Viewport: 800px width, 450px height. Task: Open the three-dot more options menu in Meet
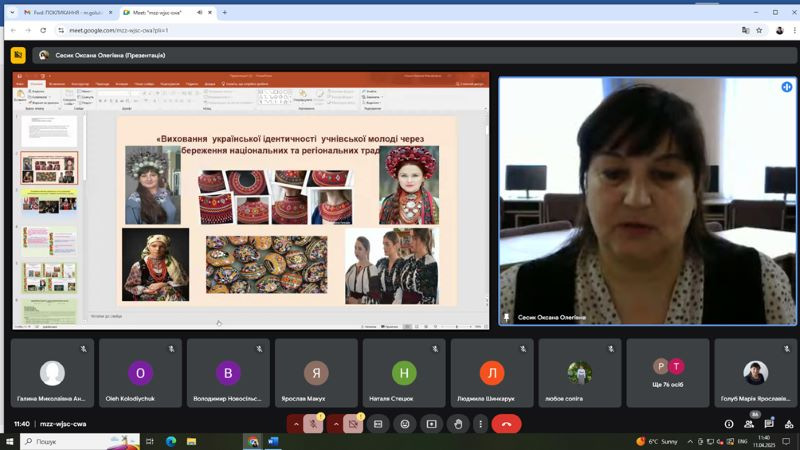pyautogui.click(x=480, y=424)
